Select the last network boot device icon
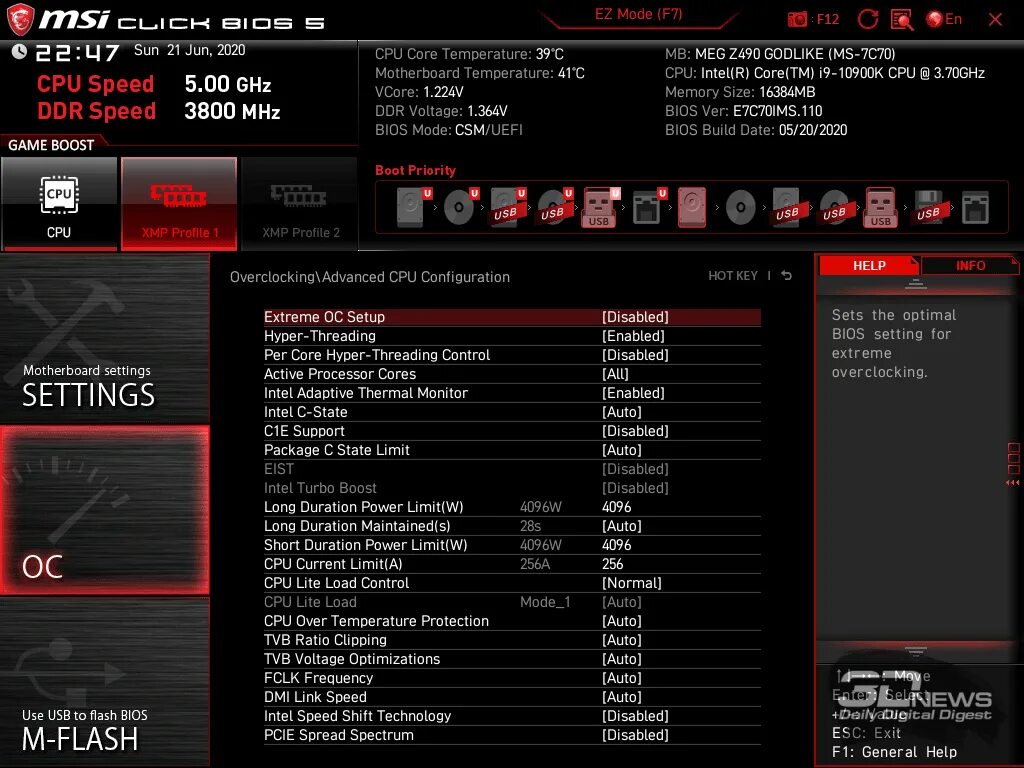The image size is (1024, 768). (x=975, y=208)
